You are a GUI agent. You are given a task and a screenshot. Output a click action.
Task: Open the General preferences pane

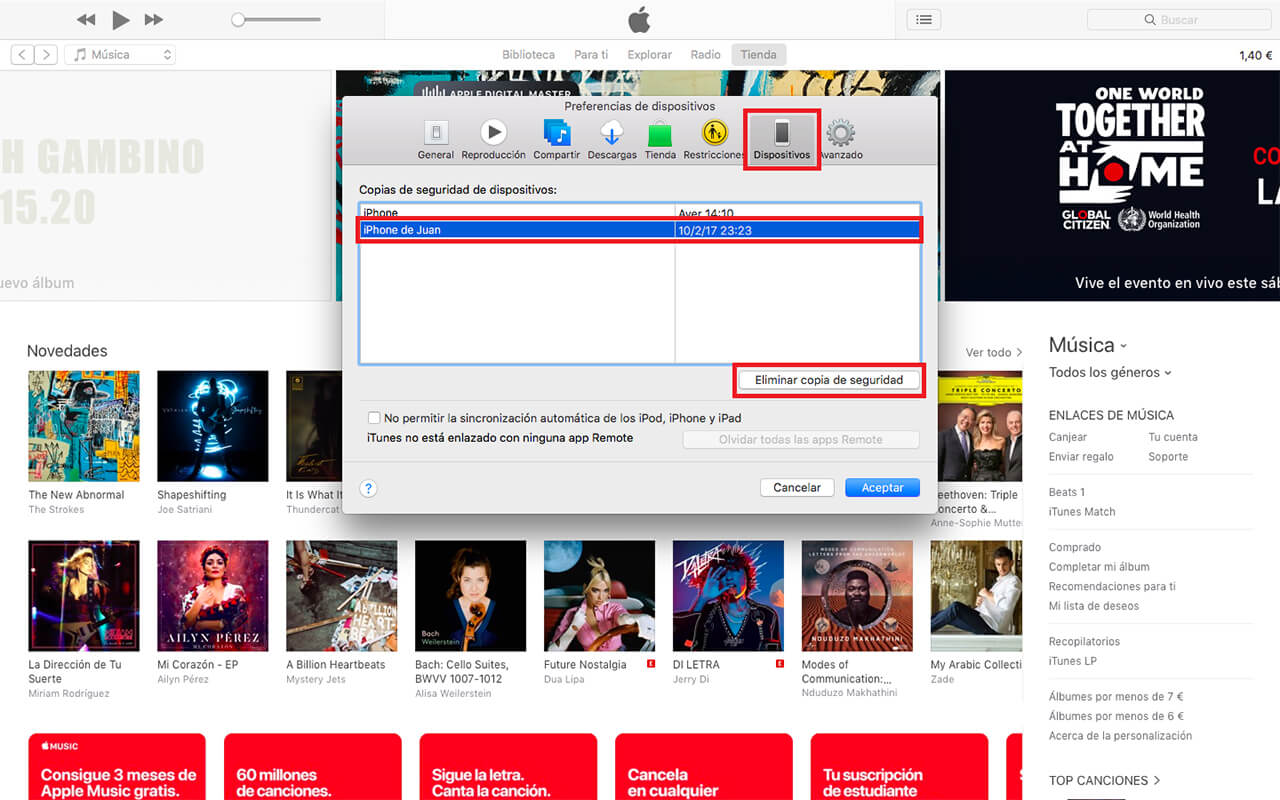click(436, 140)
